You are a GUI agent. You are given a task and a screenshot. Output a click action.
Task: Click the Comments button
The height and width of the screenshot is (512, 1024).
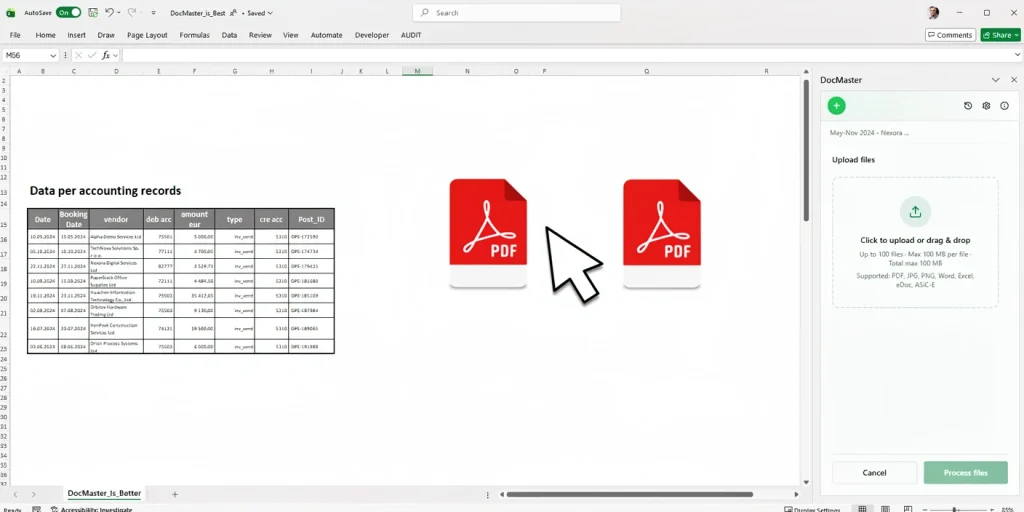click(950, 35)
